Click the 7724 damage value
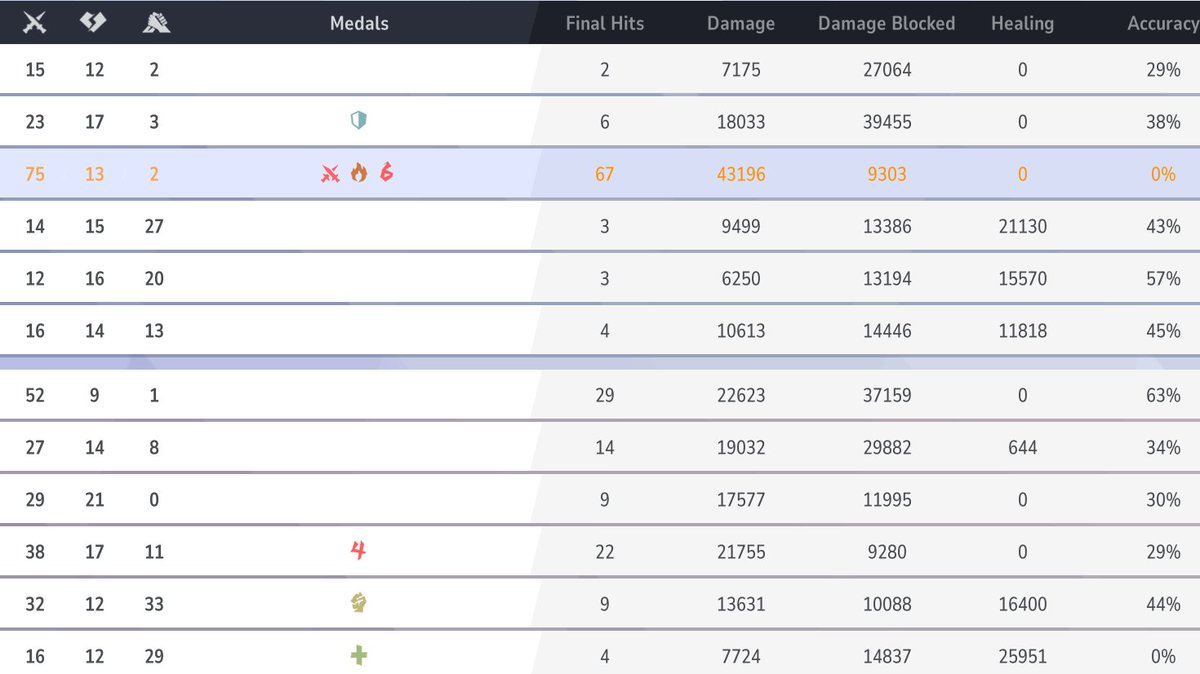This screenshot has height=674, width=1200. tap(741, 656)
